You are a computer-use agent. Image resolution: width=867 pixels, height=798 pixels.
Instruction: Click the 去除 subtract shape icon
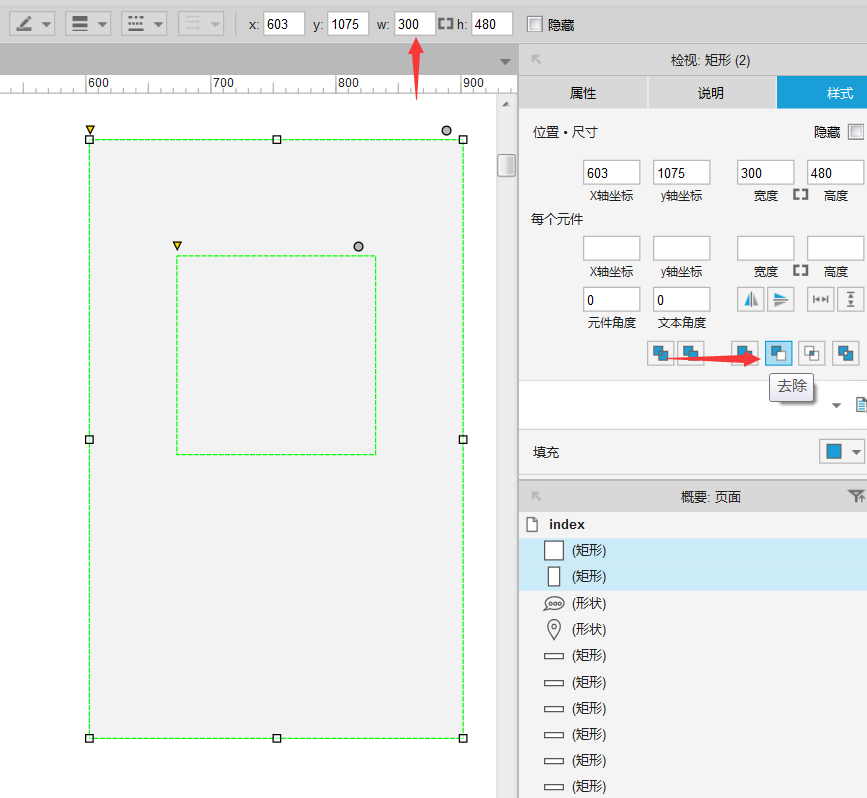point(779,353)
